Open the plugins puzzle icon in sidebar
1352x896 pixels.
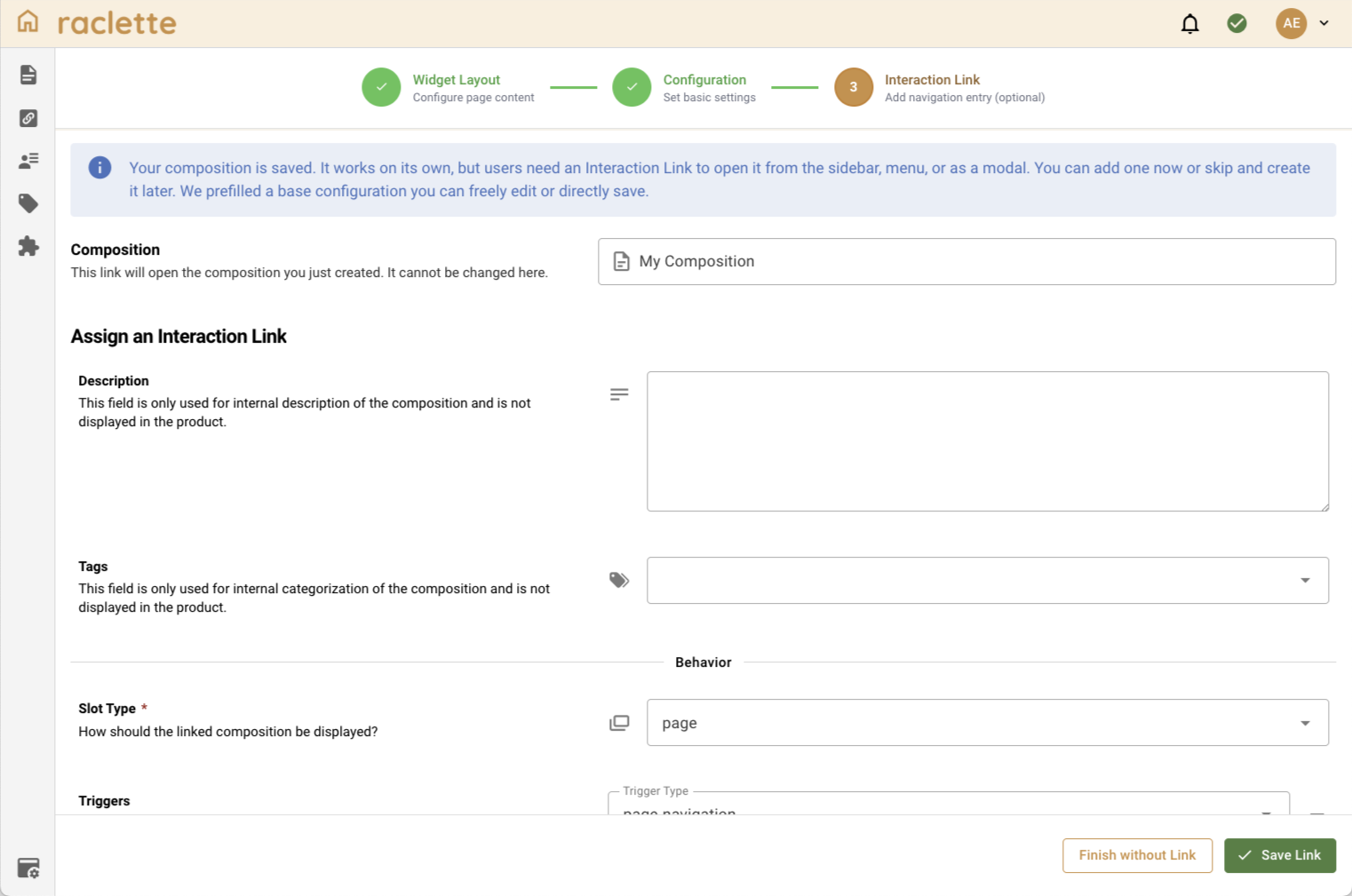tap(28, 246)
